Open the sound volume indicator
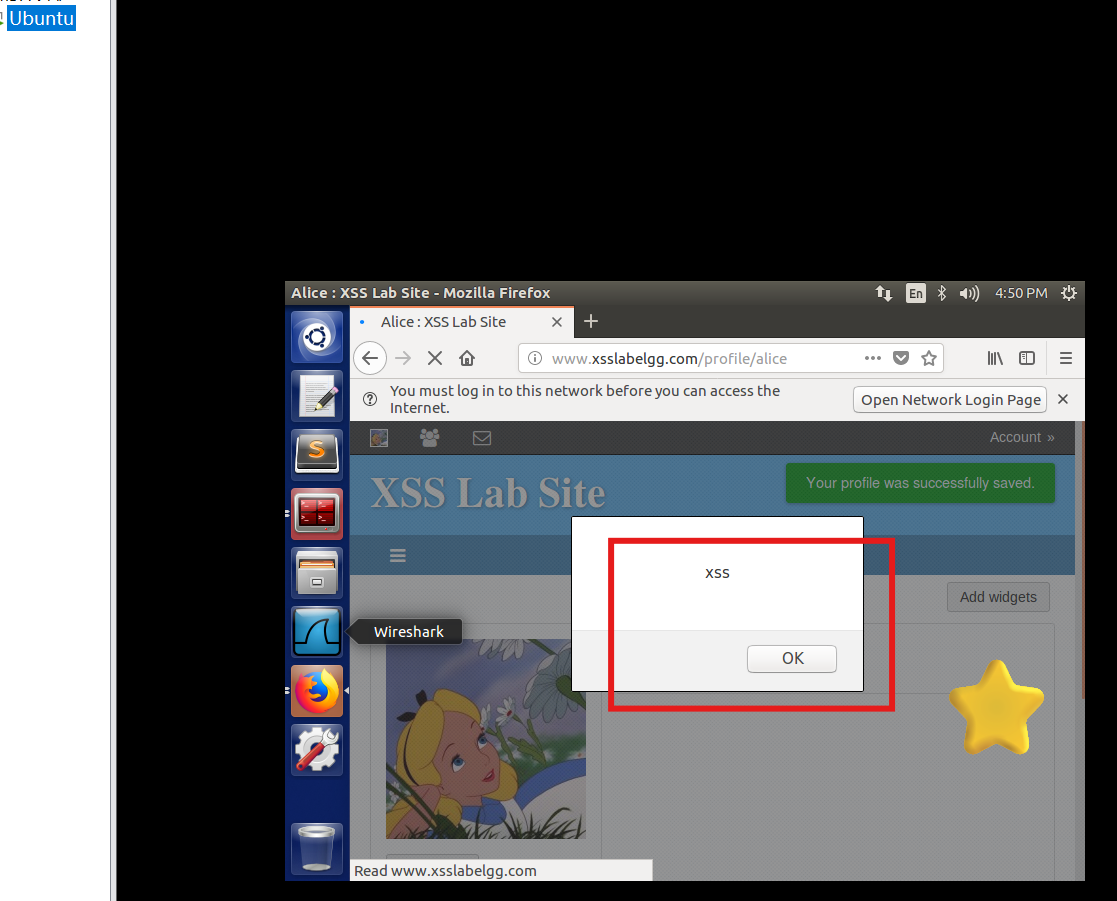Image resolution: width=1117 pixels, height=901 pixels. tap(969, 293)
